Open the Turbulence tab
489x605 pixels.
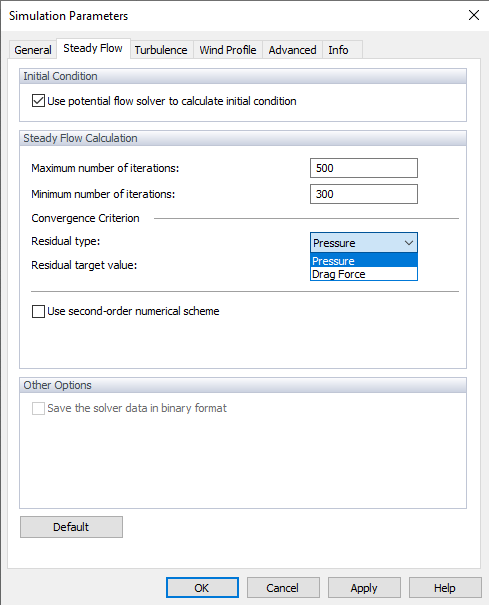pos(161,50)
